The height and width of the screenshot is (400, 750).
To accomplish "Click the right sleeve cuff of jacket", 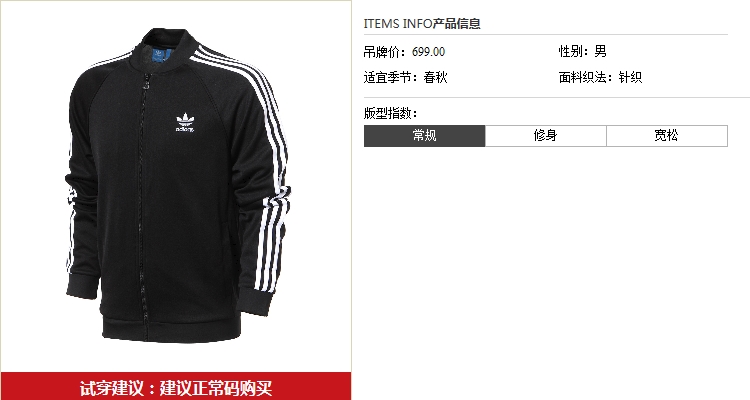I will (x=255, y=301).
